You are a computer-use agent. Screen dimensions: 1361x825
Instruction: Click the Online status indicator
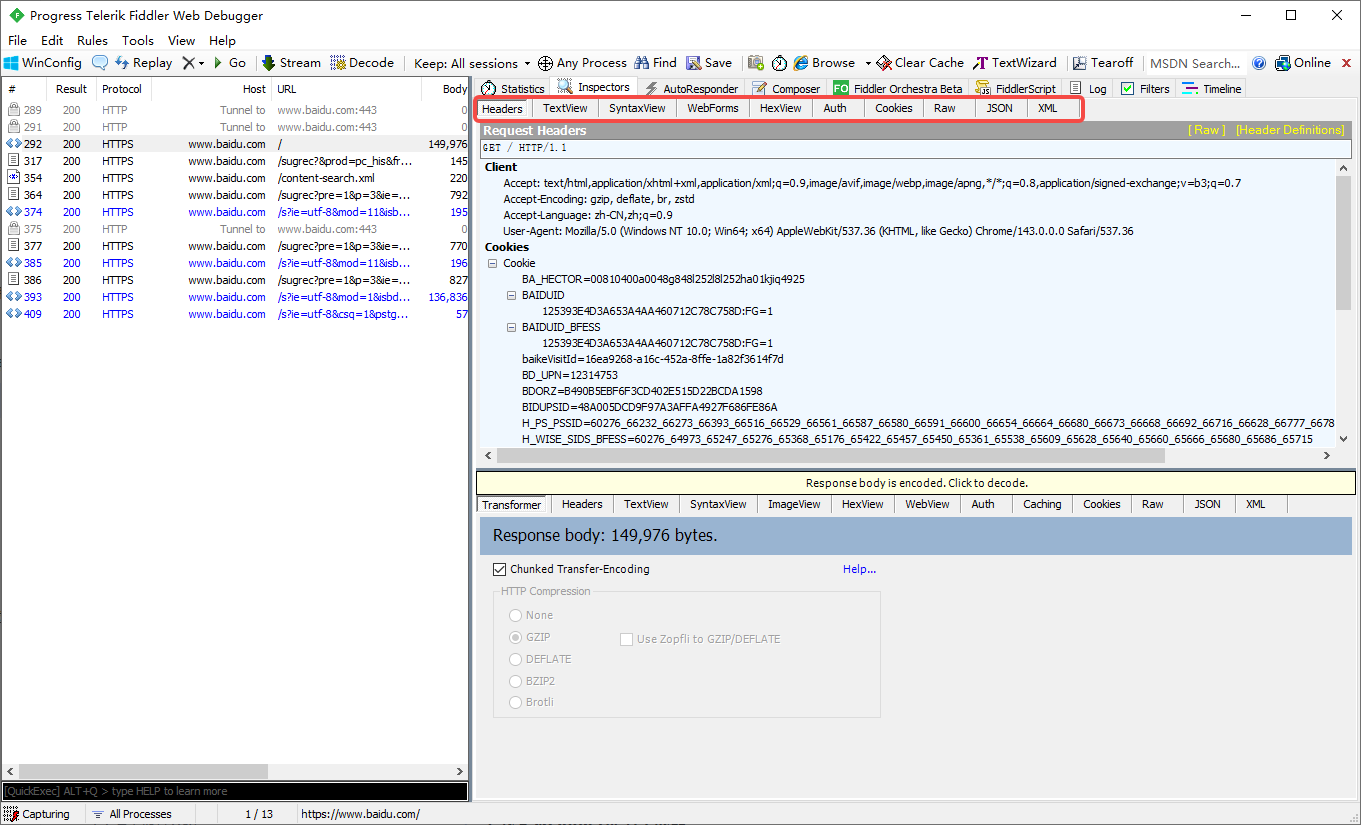pyautogui.click(x=1303, y=63)
